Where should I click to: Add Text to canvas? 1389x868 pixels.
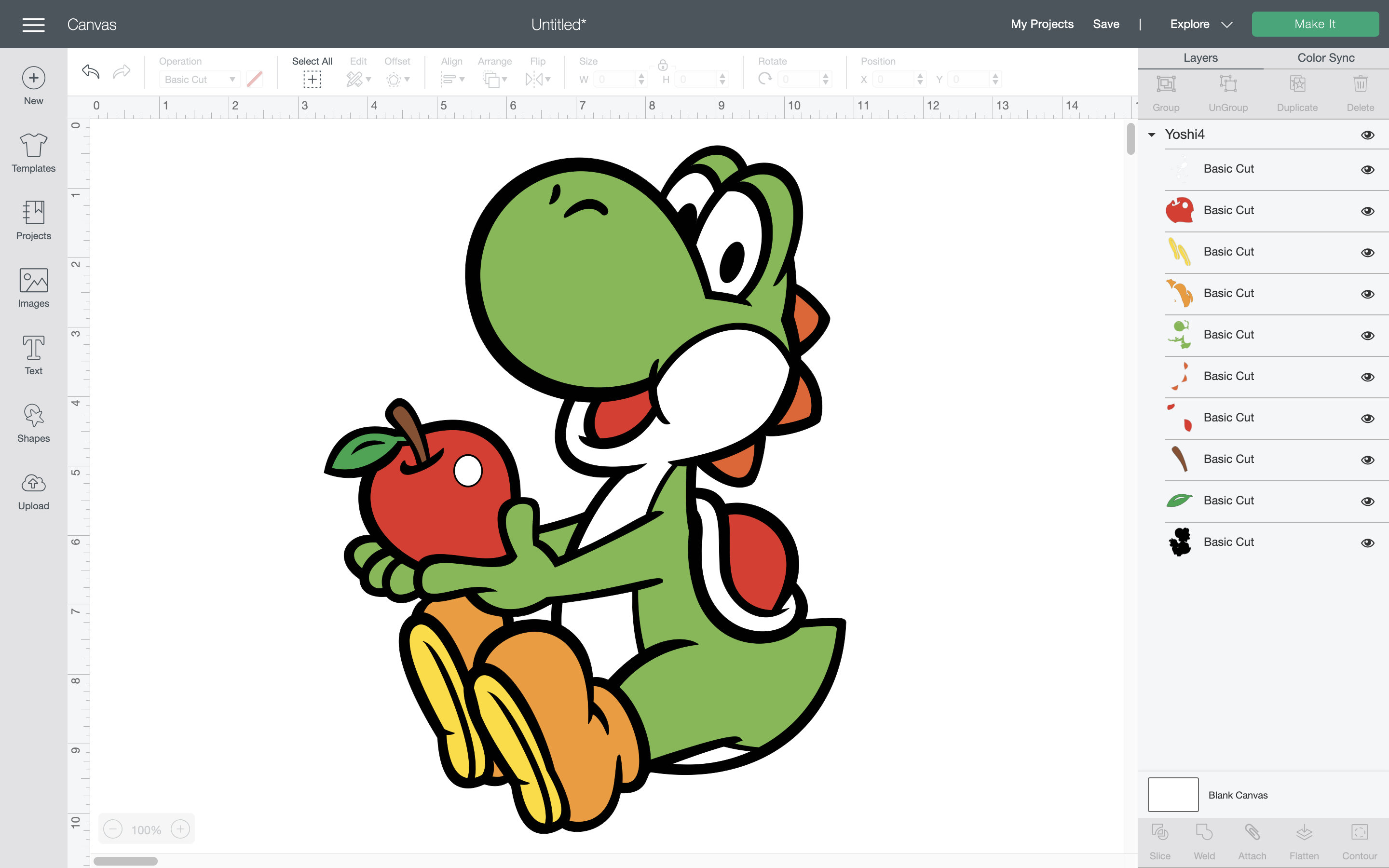(33, 355)
